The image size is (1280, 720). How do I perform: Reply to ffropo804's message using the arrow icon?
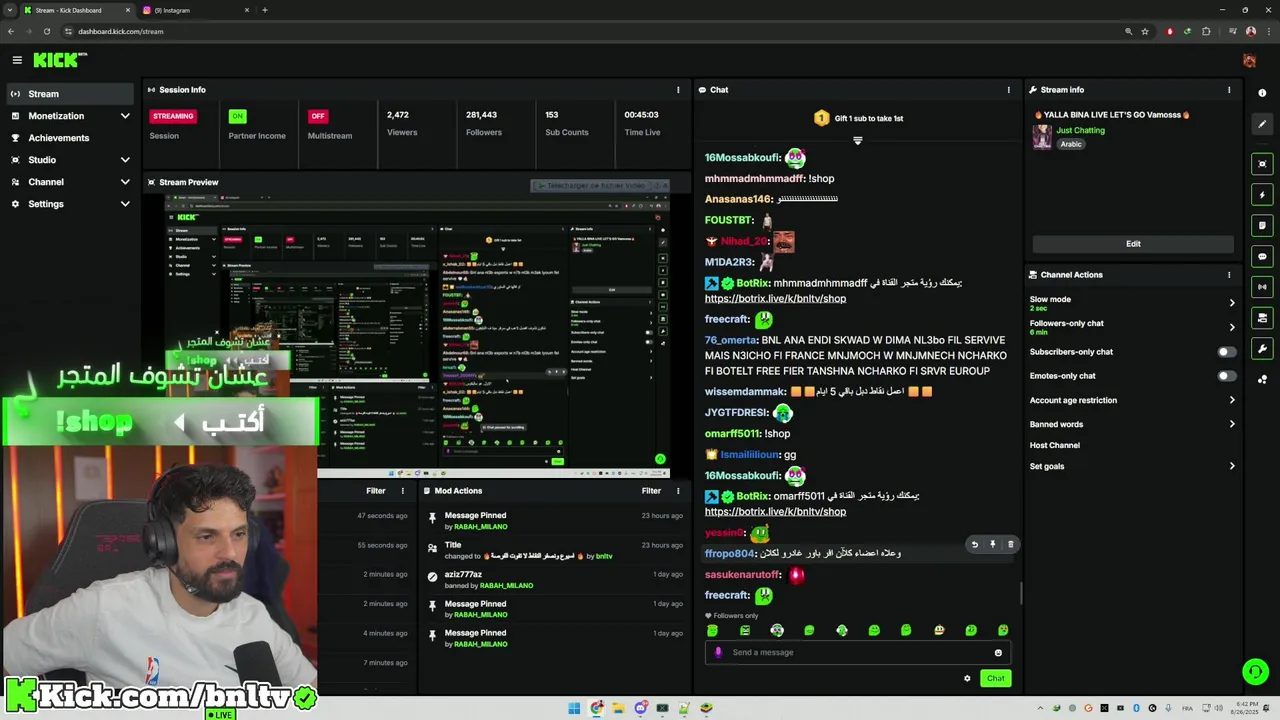coord(975,545)
